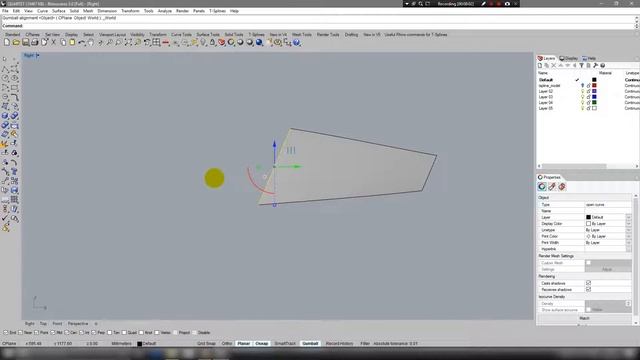640x360 pixels.
Task: Click the light bulb Hide objects icon
Action: click(203, 42)
